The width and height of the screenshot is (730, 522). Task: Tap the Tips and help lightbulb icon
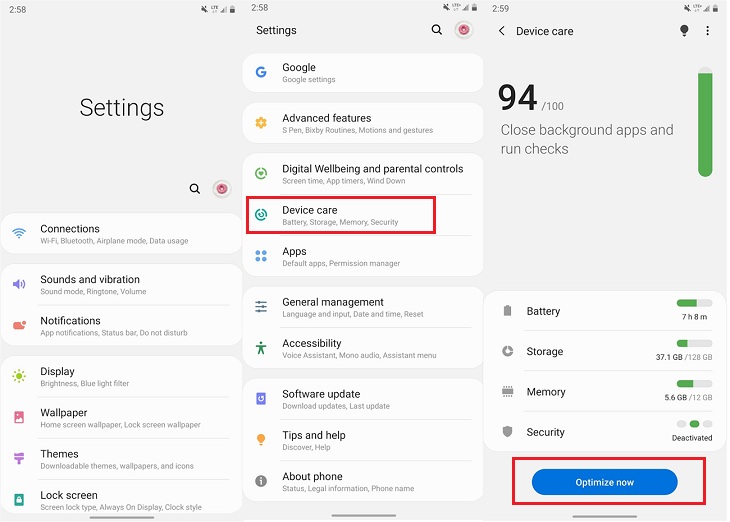[x=261, y=440]
